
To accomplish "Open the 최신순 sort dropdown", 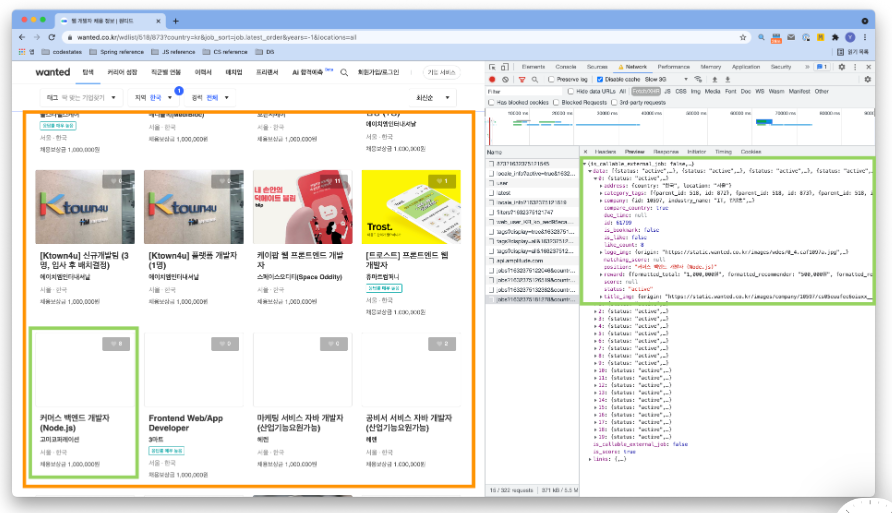I will [x=432, y=98].
